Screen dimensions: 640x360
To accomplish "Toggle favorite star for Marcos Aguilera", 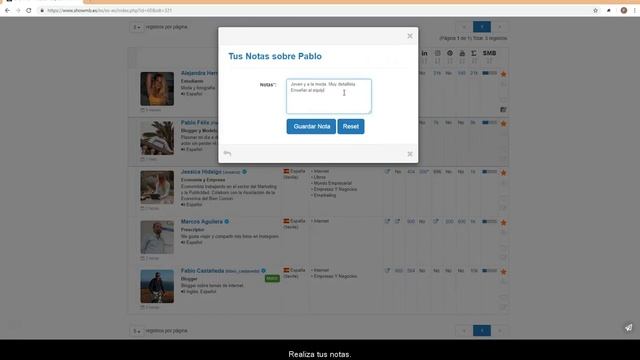I will coord(504,222).
